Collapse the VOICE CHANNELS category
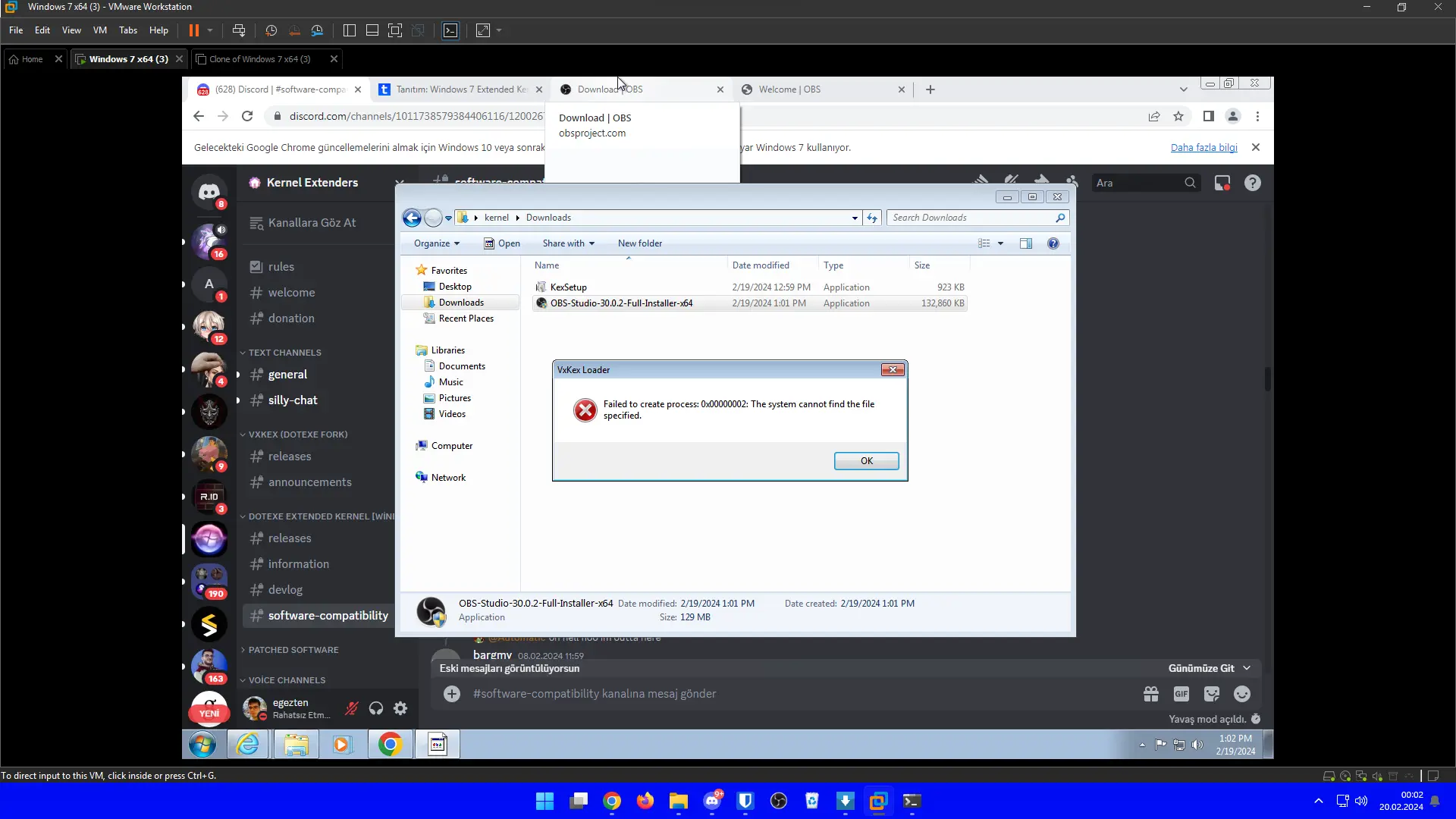 pyautogui.click(x=282, y=680)
